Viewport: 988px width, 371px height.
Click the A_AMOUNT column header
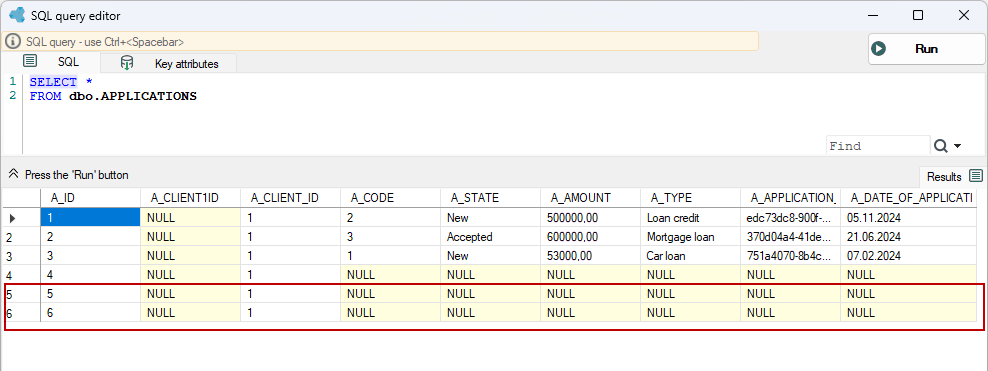tap(590, 198)
